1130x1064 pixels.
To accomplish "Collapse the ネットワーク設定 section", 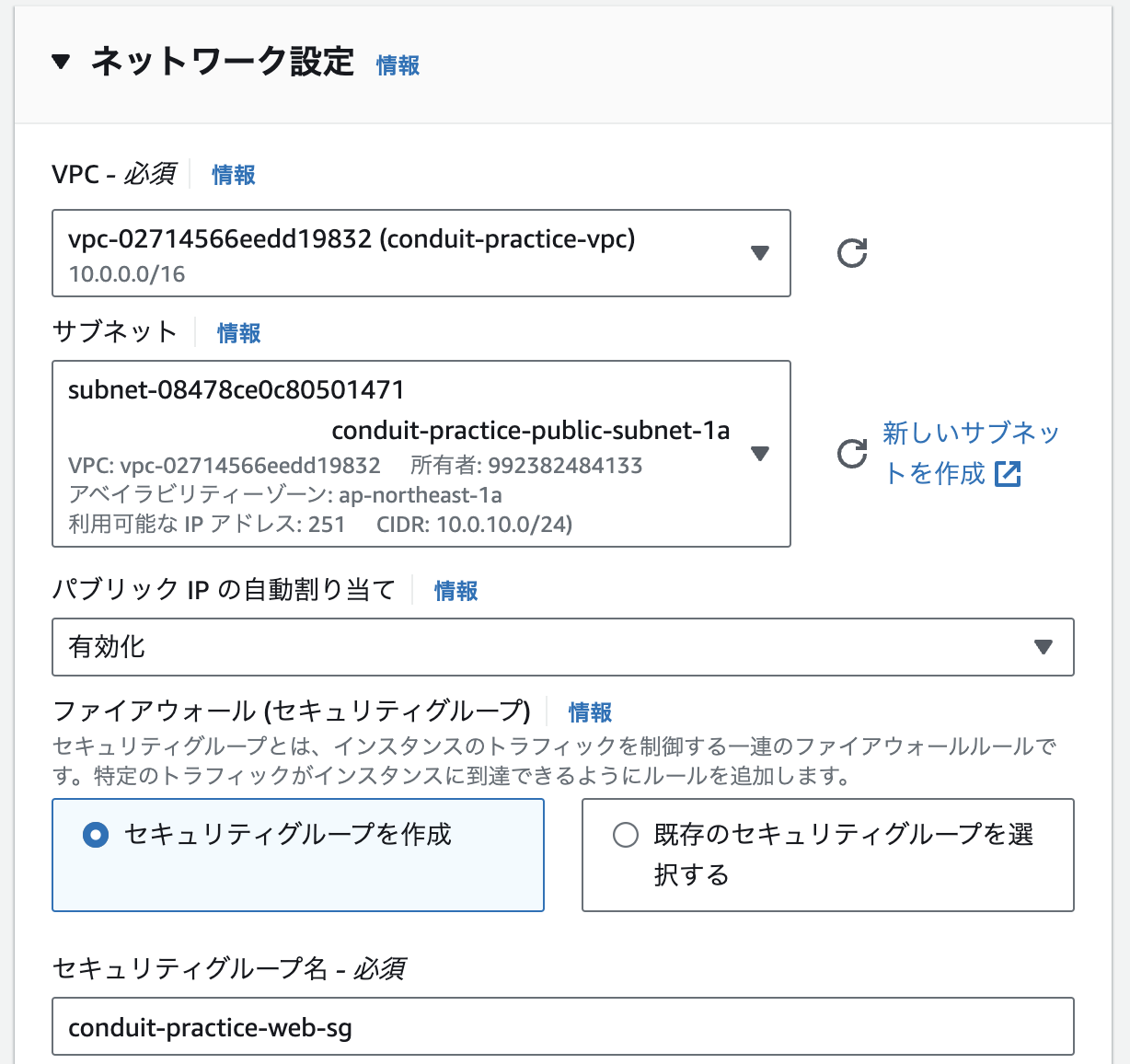I will 61,63.
